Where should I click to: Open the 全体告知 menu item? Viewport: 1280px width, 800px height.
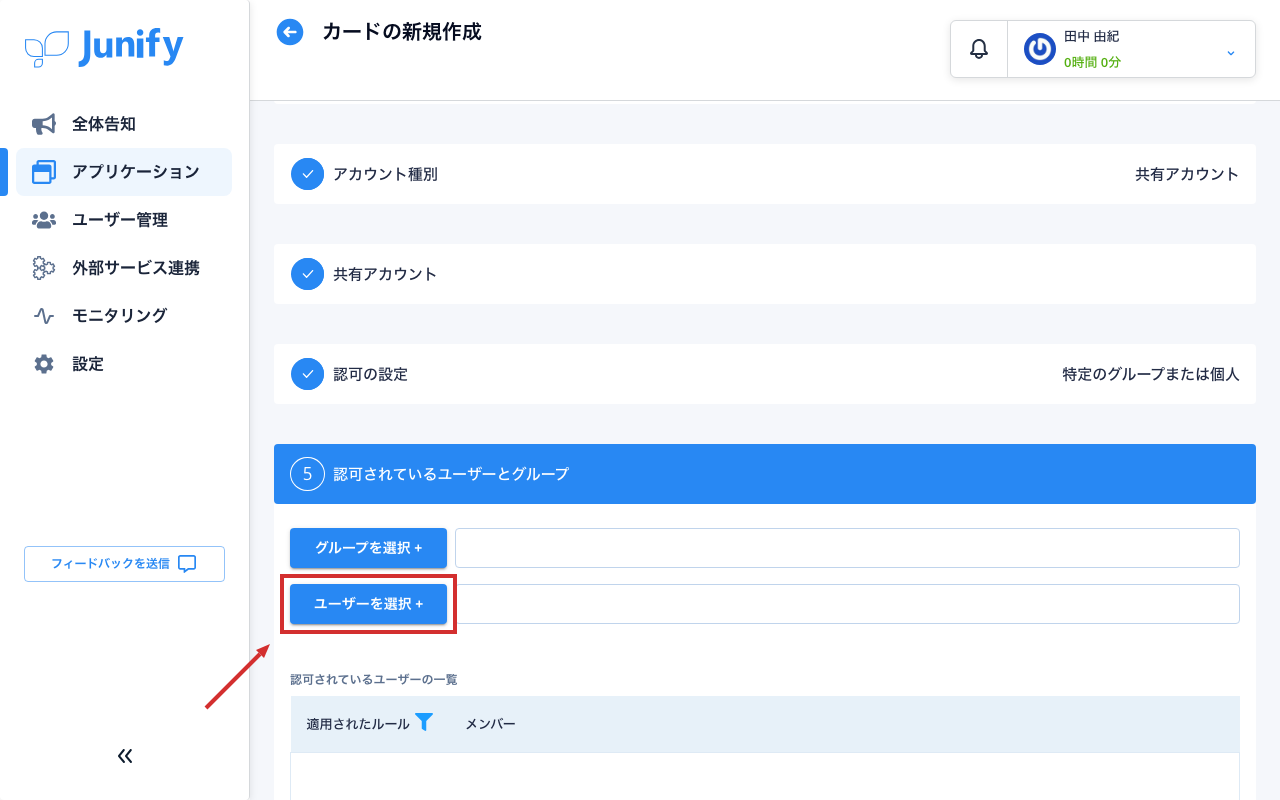tap(124, 124)
